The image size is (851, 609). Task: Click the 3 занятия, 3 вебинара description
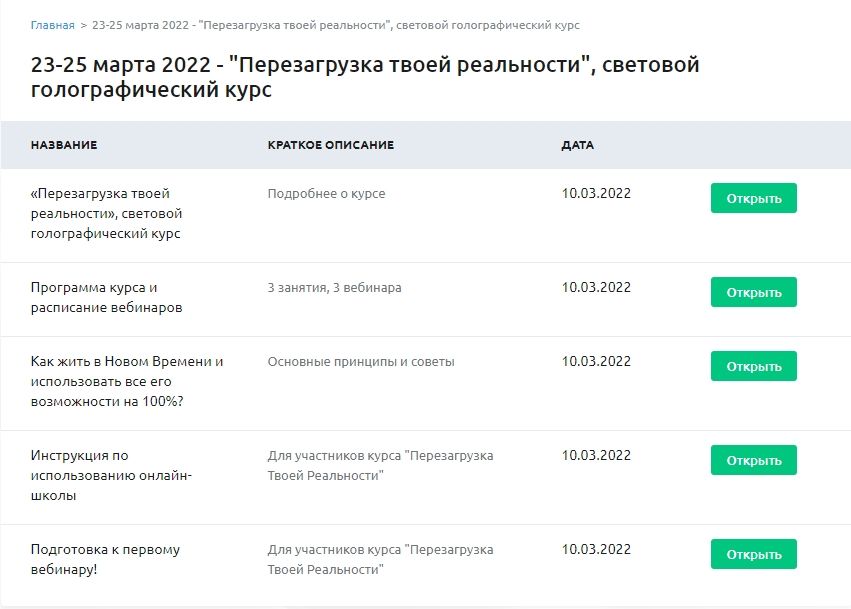(334, 288)
